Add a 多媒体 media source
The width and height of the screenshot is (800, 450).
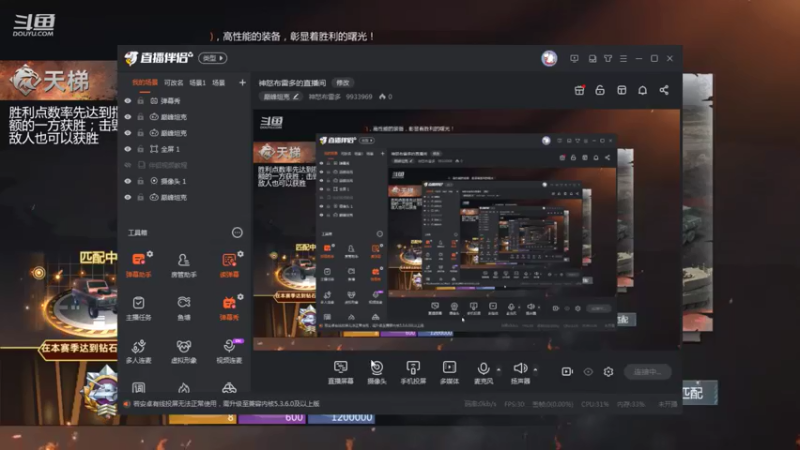pyautogui.click(x=449, y=372)
